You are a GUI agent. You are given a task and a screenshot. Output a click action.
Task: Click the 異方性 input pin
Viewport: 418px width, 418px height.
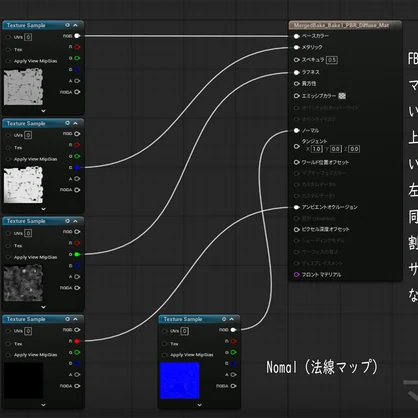[x=296, y=84]
